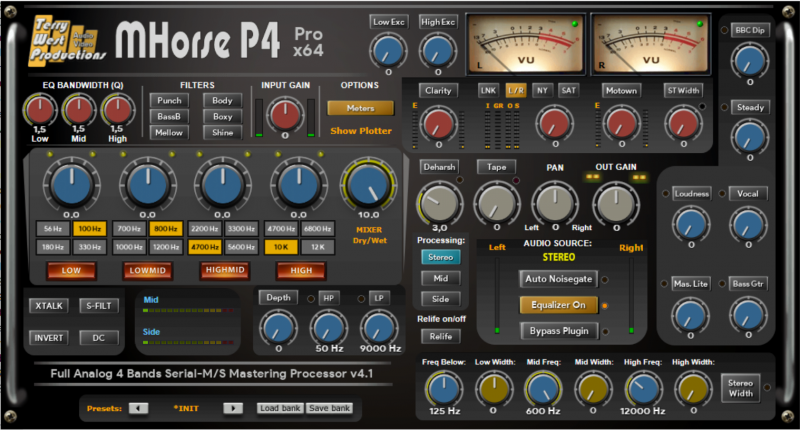Click the Stereo Width button
This screenshot has width=800, height=430.
coord(740,388)
